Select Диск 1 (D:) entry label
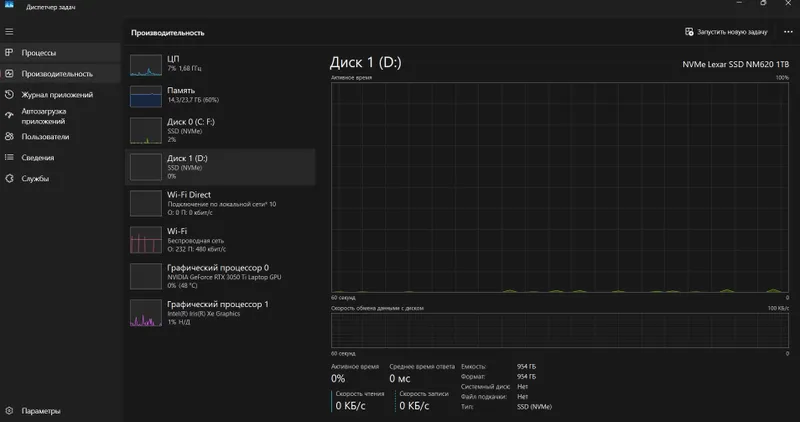The height and width of the screenshot is (422, 800). click(187, 158)
